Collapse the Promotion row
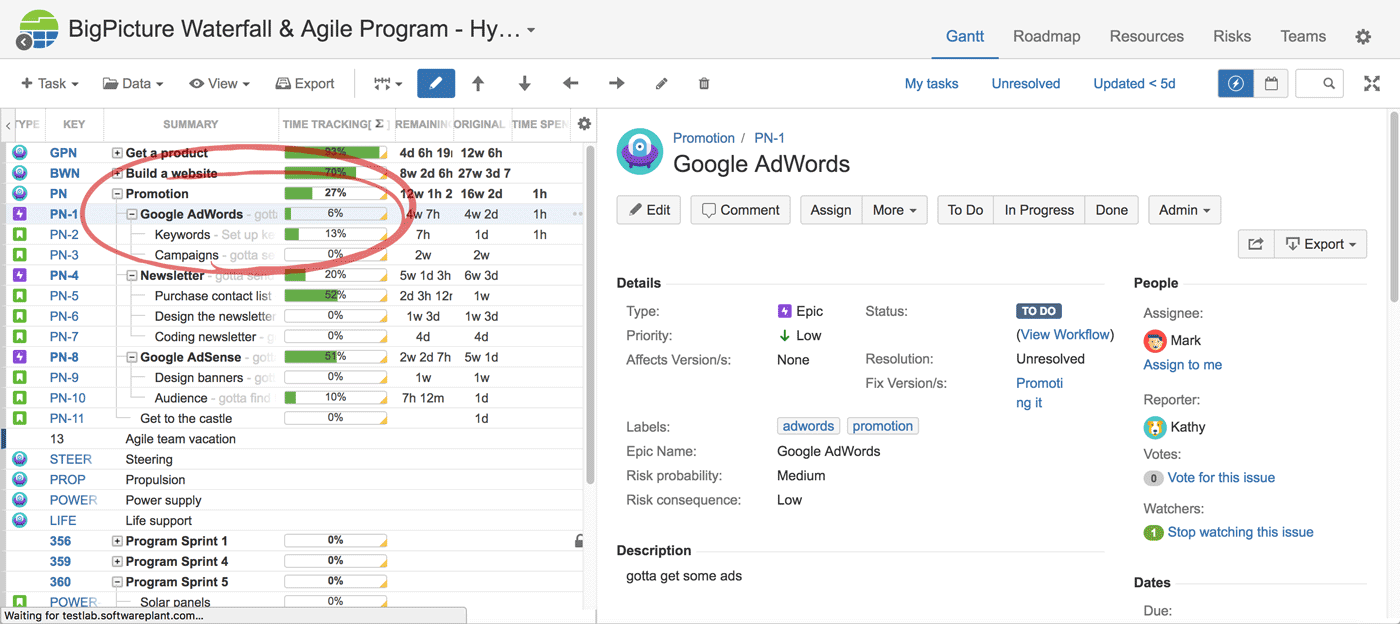The image size is (1400, 624). 117,194
